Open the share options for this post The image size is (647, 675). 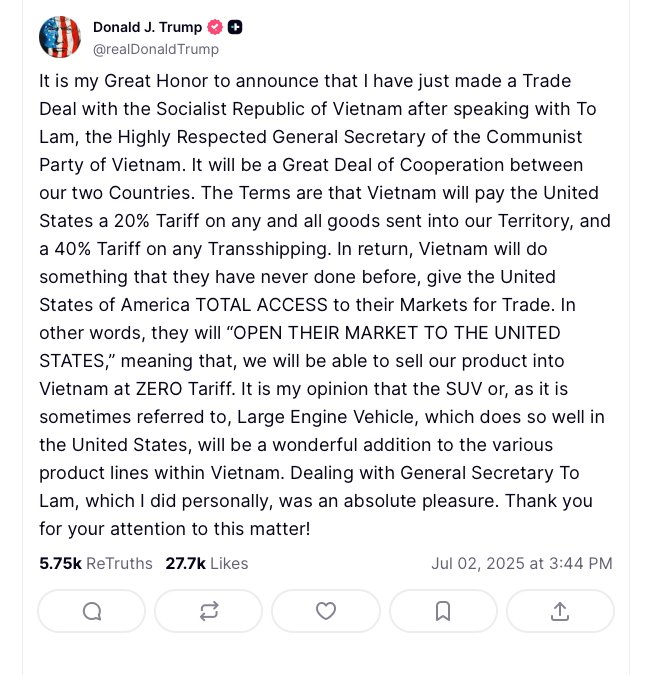pos(560,611)
